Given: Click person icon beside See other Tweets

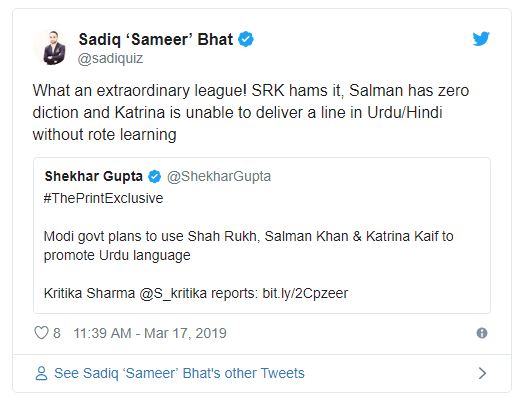Looking at the screenshot, I should pyautogui.click(x=41, y=373).
